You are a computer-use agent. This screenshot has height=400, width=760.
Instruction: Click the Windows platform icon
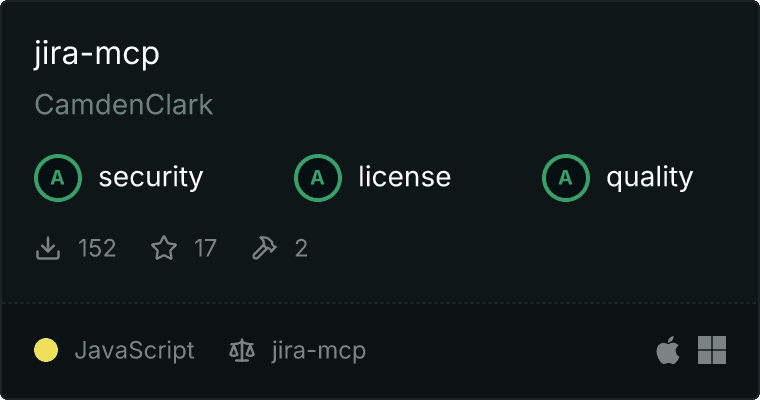712,350
